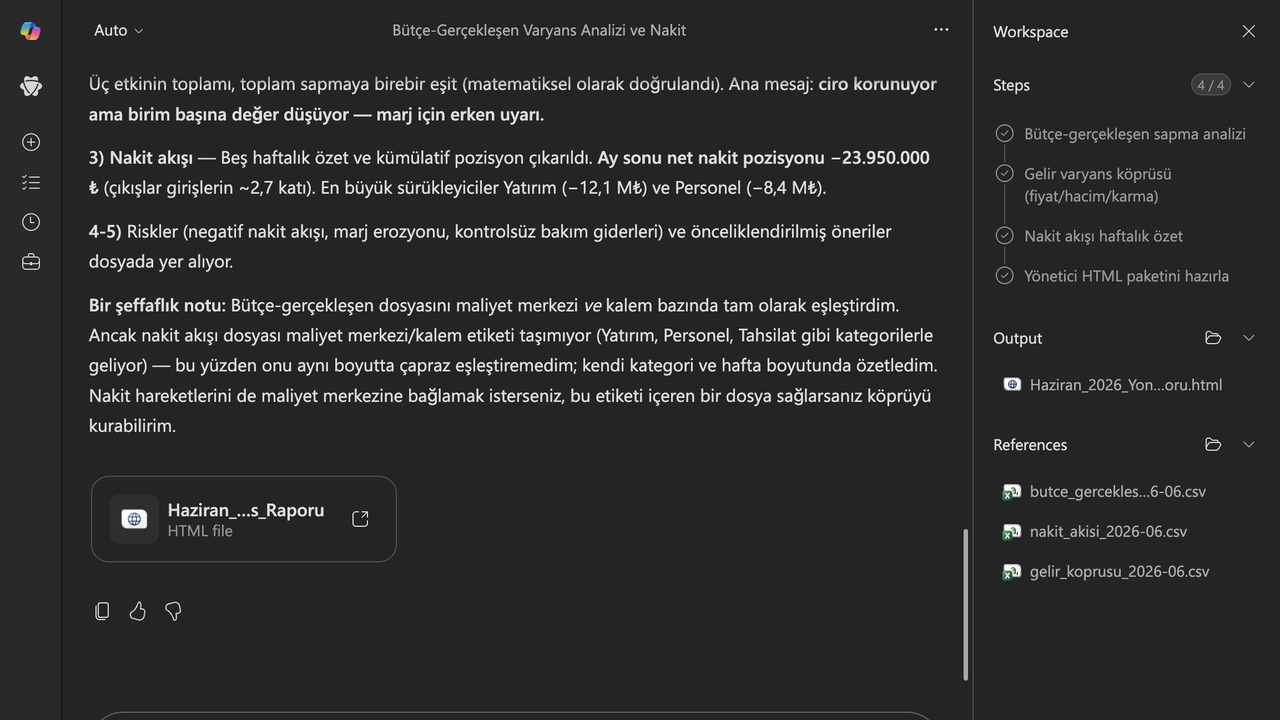
Task: Click the Steps section label
Action: click(x=1011, y=85)
